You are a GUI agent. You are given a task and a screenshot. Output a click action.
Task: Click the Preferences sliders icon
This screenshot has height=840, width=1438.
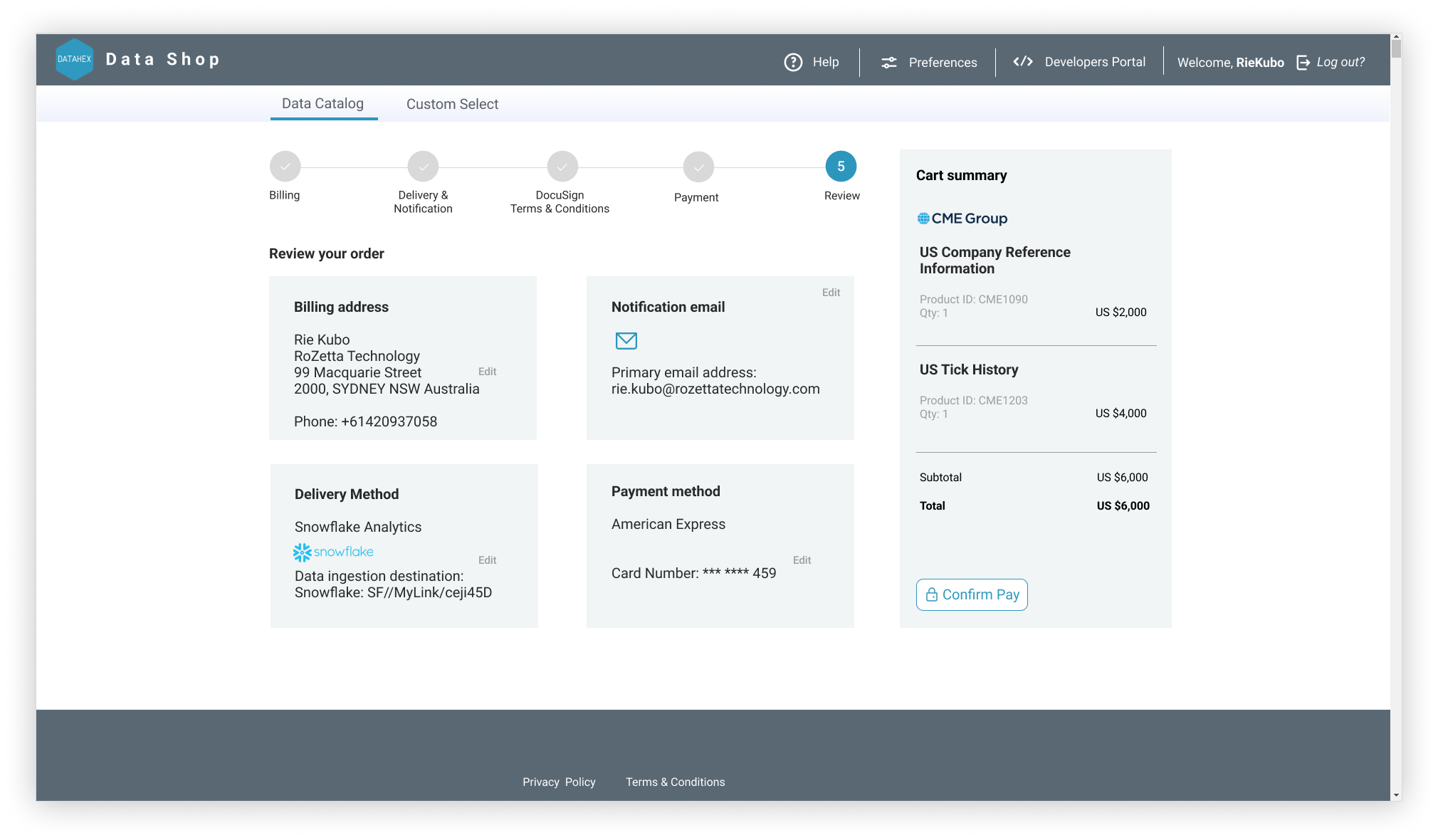888,62
